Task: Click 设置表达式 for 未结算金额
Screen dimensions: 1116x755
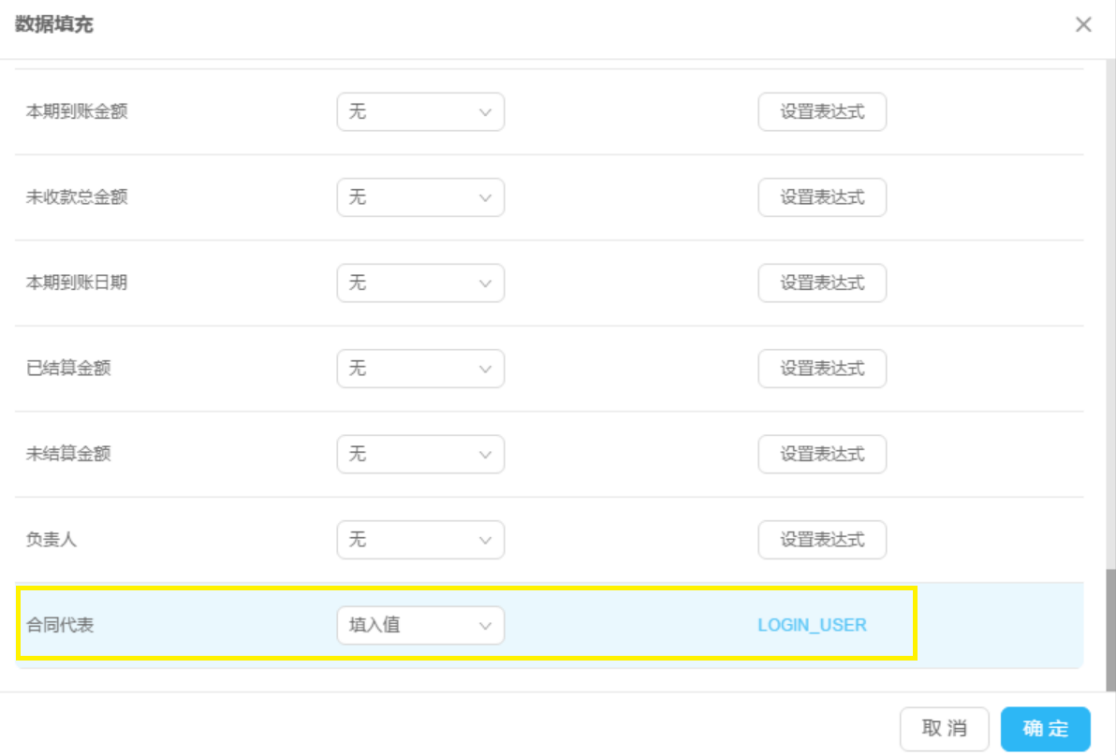Action: [822, 454]
